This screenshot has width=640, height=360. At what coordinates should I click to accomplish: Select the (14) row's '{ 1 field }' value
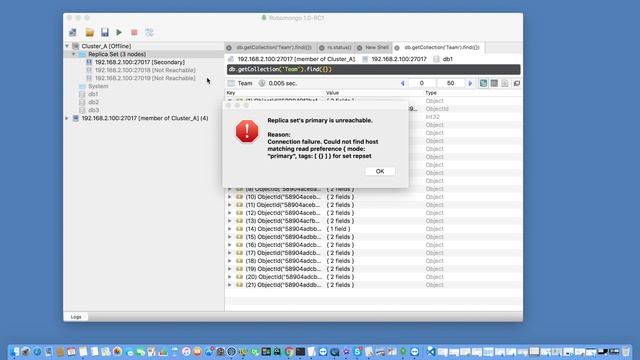338,229
